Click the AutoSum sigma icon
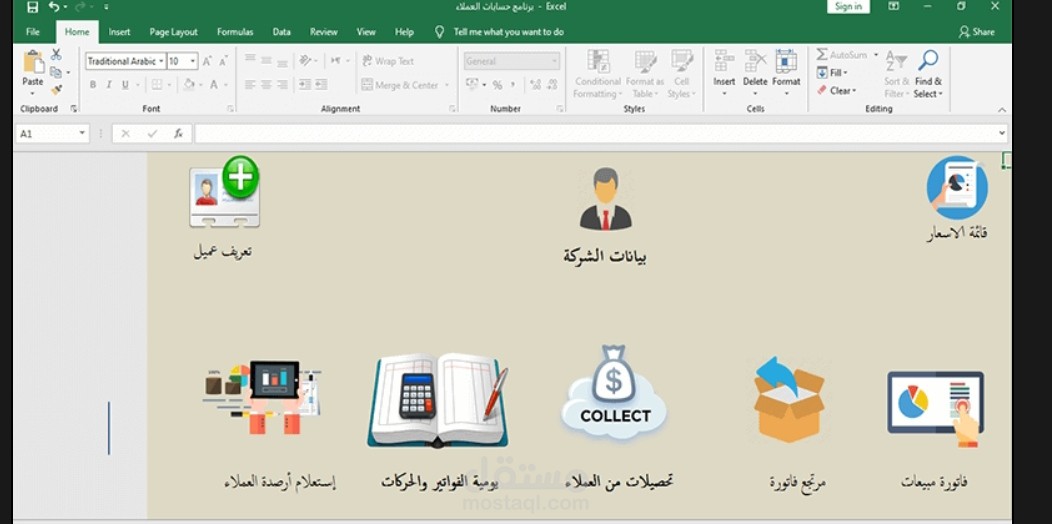The height and width of the screenshot is (524, 1052). coord(822,55)
